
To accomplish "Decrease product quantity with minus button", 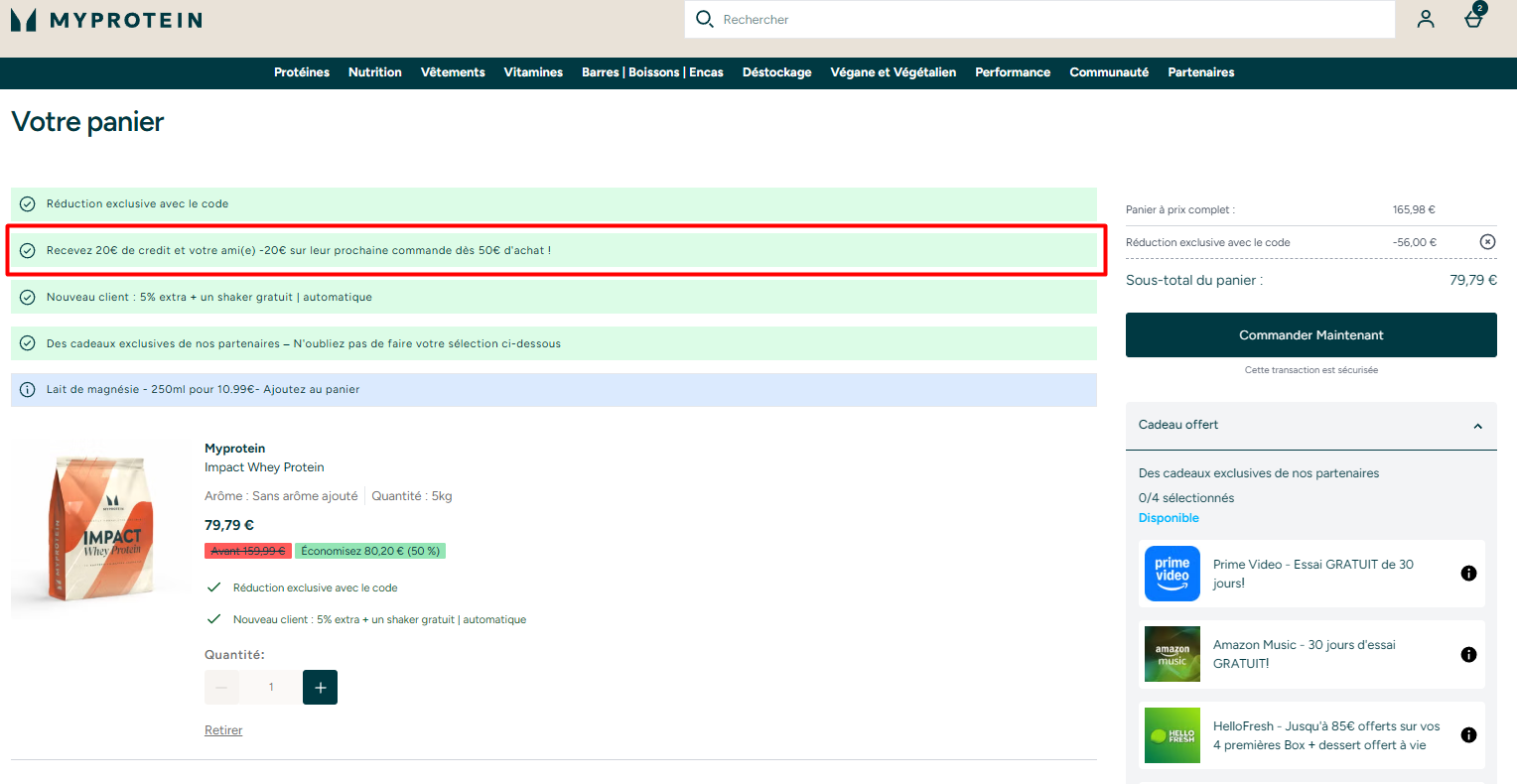I will (221, 688).
